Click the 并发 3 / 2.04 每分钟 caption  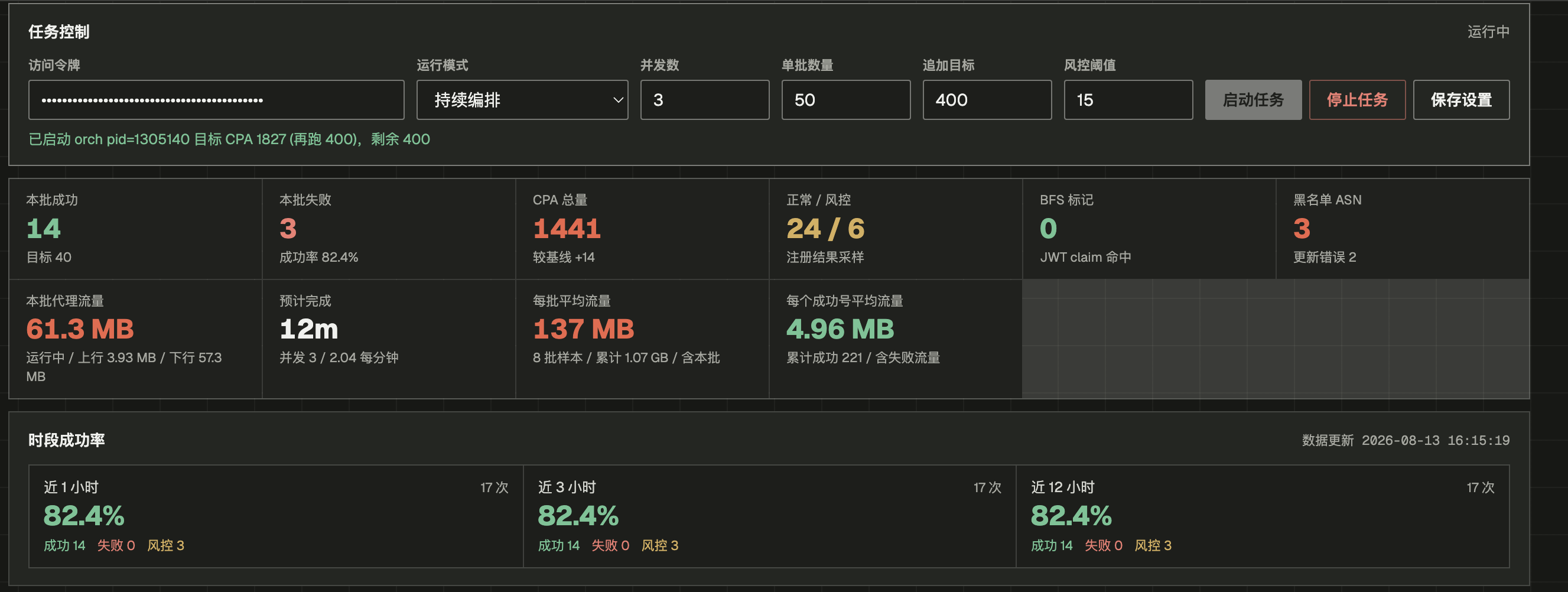pos(339,358)
